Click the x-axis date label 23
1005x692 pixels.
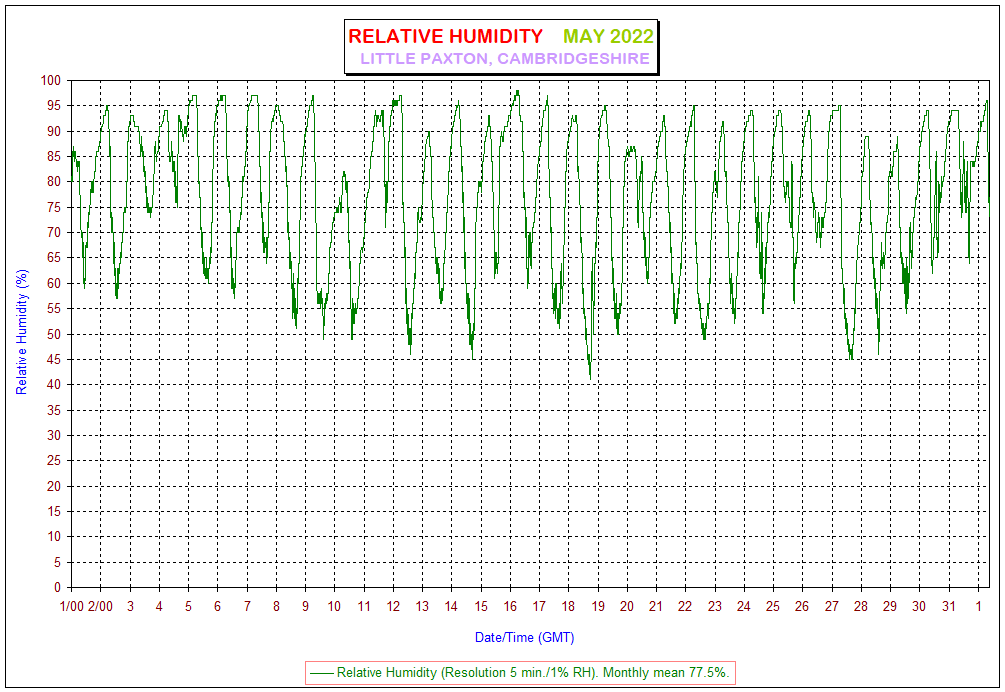click(x=715, y=606)
